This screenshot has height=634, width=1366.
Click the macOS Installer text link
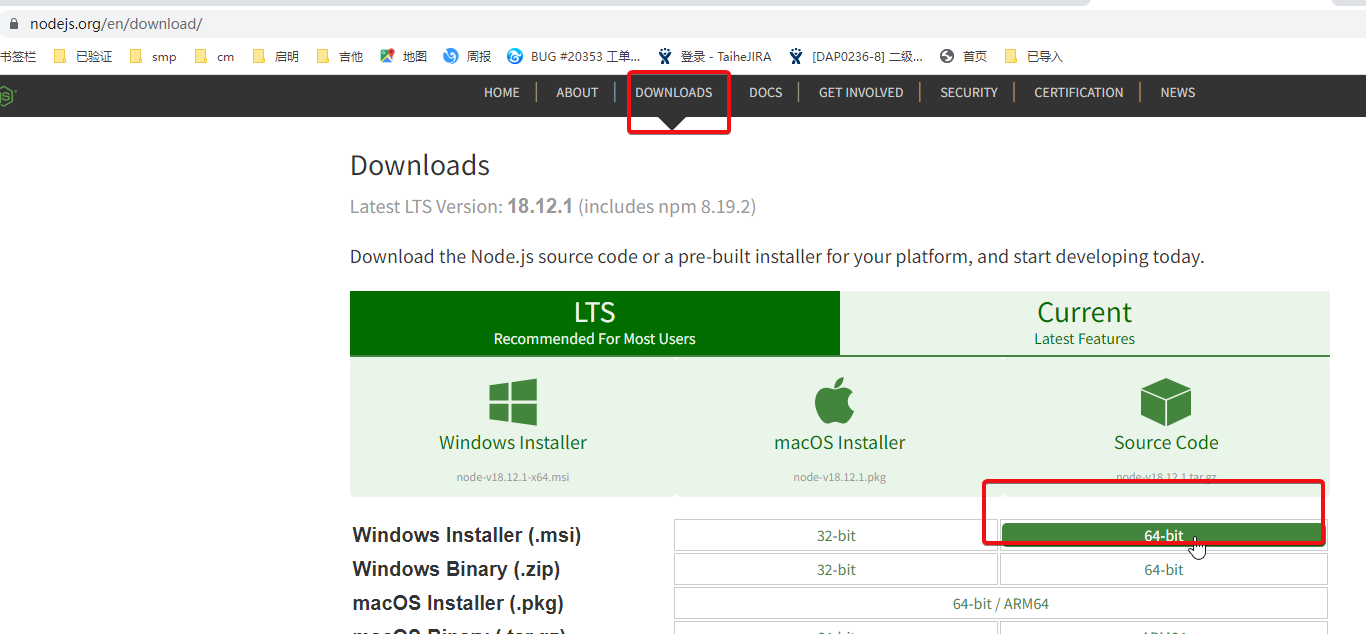[x=840, y=442]
